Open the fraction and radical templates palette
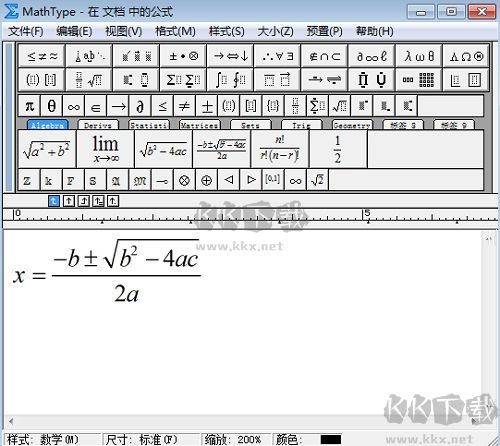Image resolution: width=500 pixels, height=446 pixels. tap(89, 79)
